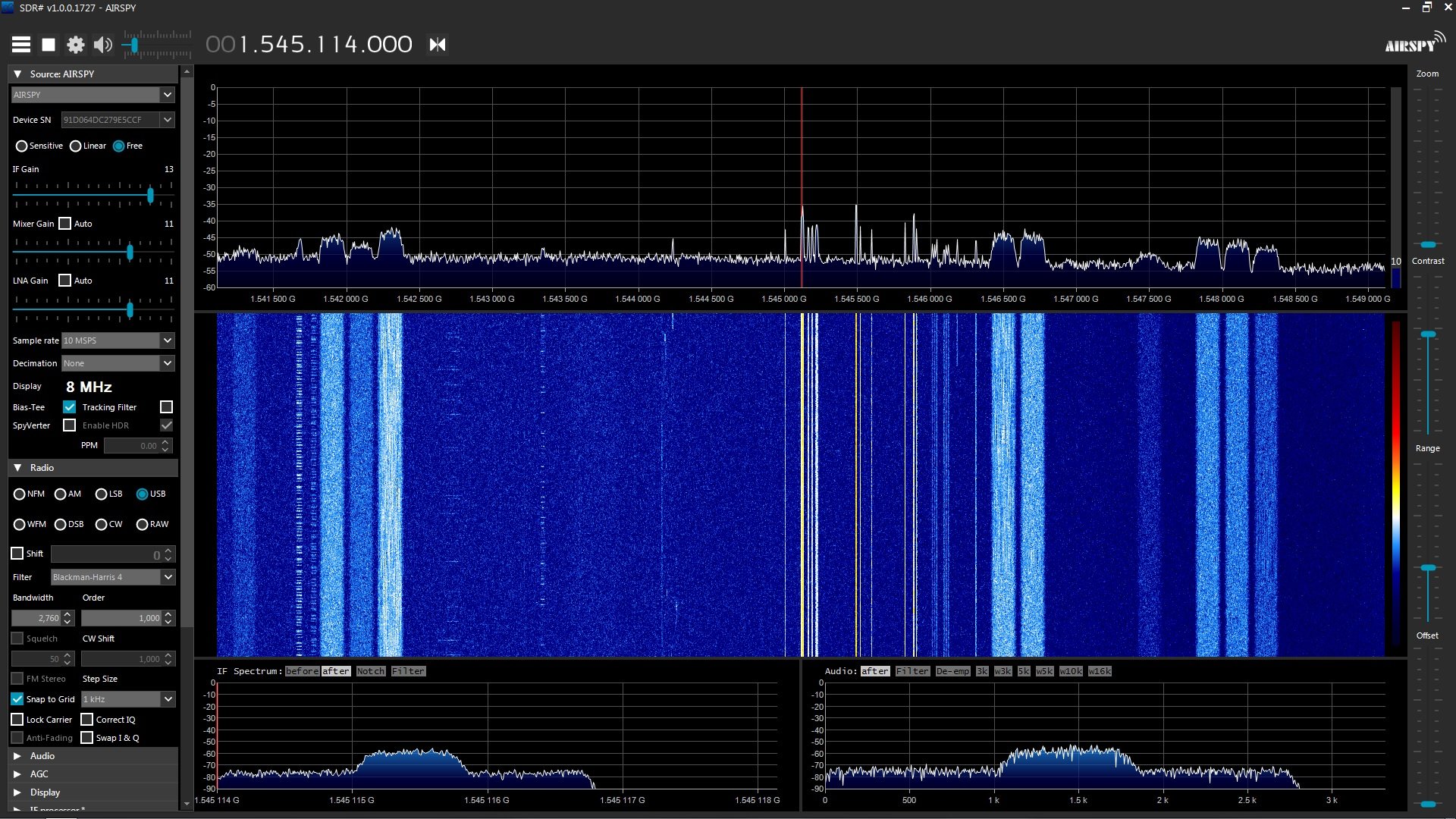The image size is (1456, 819).
Task: Select the Notch IF Spectrum option
Action: 371,671
